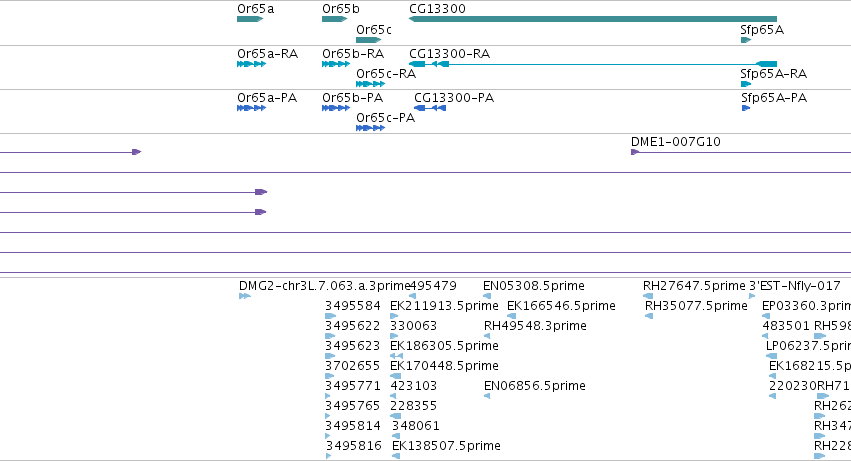Screen dimensions: 851x461
Task: Select the Or65c gene arrow
Action: tap(369, 40)
